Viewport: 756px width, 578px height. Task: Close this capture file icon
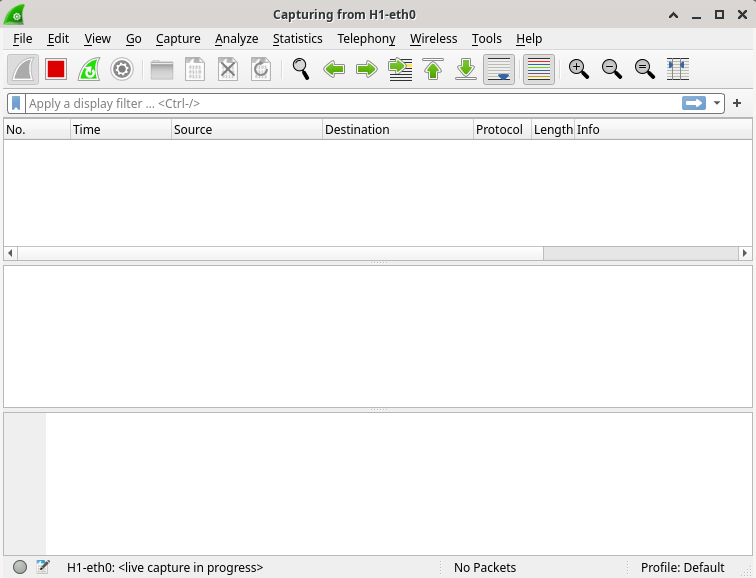(228, 69)
